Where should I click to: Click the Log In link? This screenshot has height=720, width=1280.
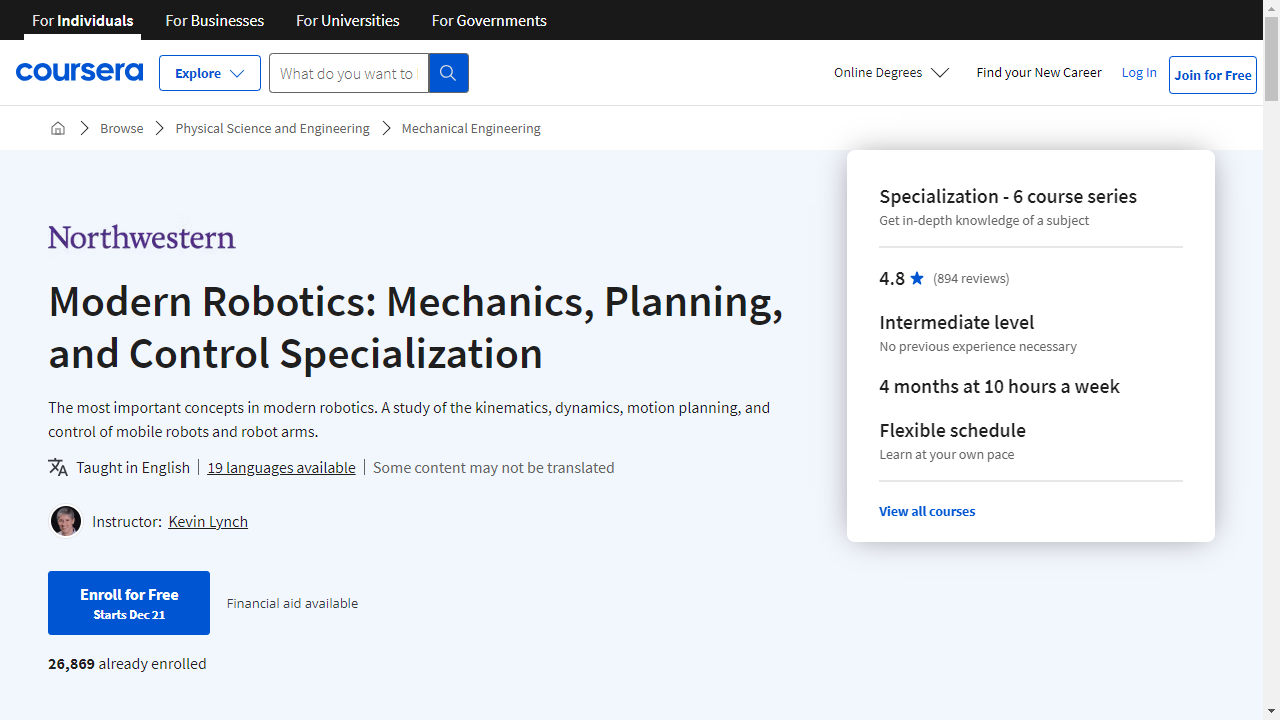point(1139,72)
